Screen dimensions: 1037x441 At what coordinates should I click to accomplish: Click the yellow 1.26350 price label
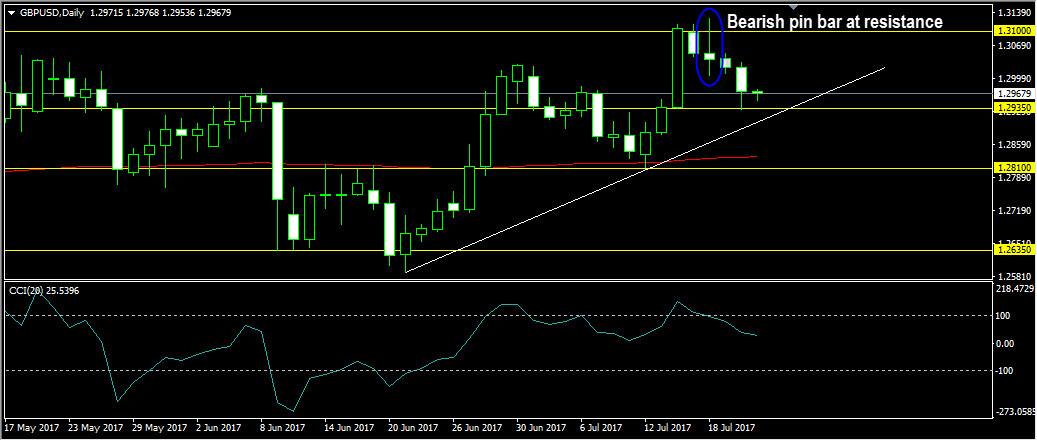click(x=1013, y=251)
